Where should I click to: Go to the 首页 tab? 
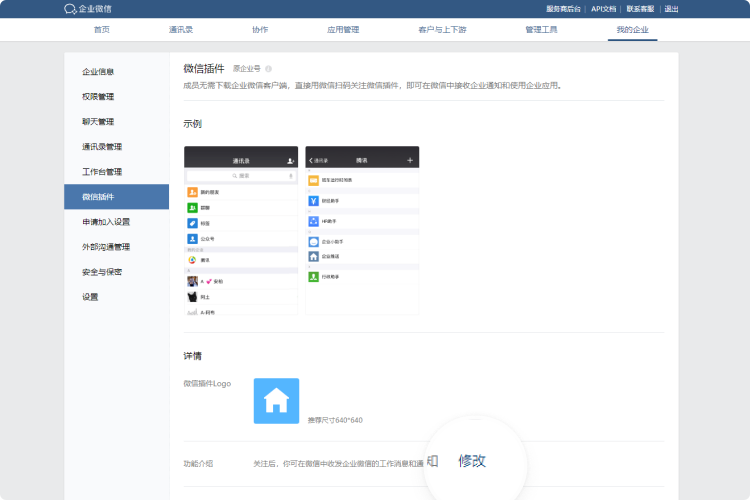point(102,30)
